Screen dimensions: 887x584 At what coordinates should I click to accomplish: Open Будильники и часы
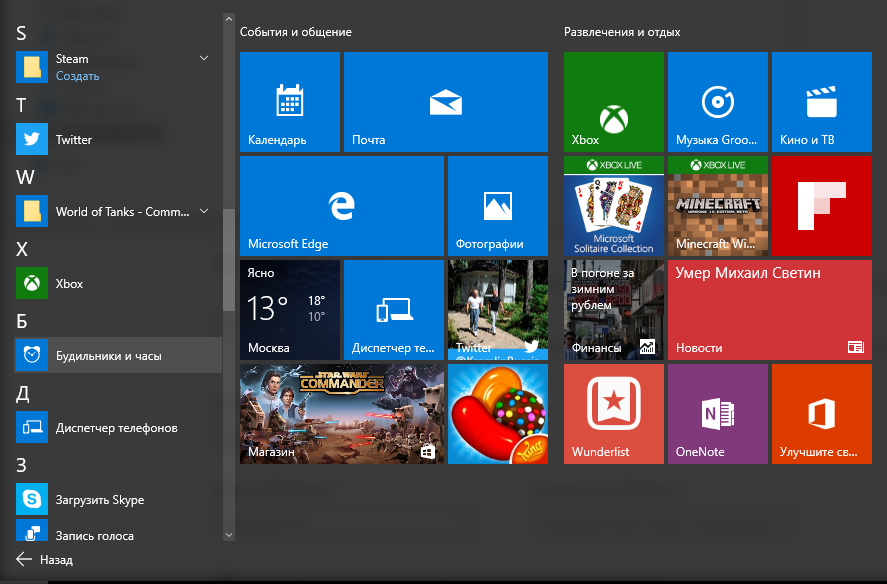tap(118, 355)
